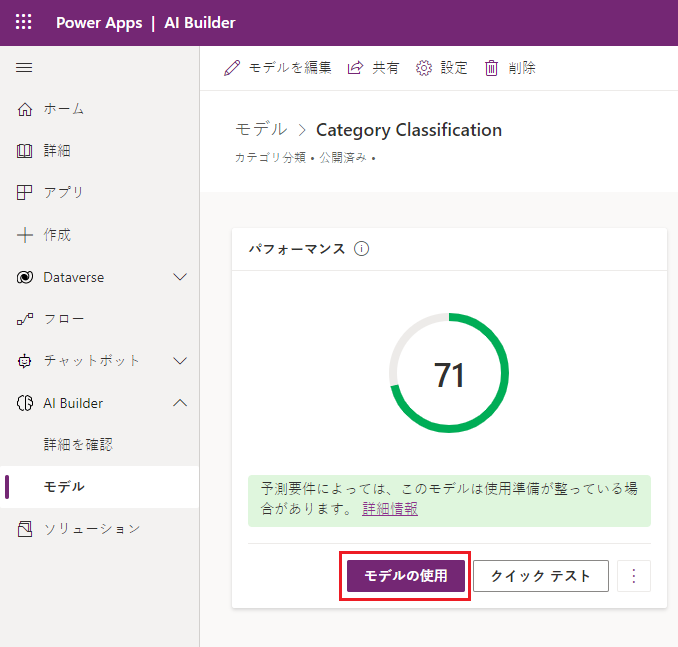Click the pencil icon for モデルを編集

click(232, 68)
